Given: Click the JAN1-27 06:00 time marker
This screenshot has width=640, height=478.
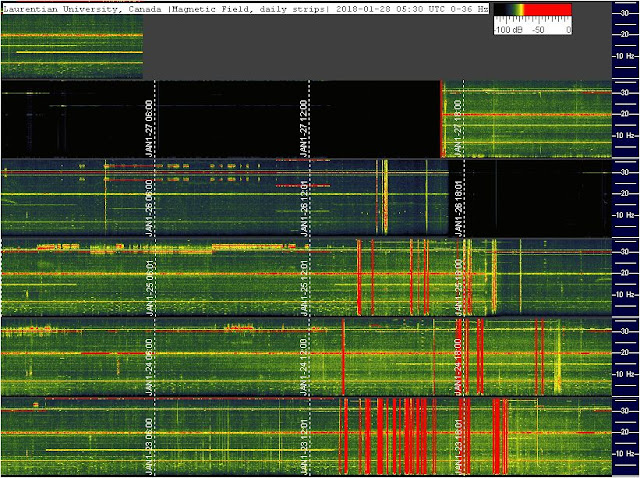Looking at the screenshot, I should (149, 128).
